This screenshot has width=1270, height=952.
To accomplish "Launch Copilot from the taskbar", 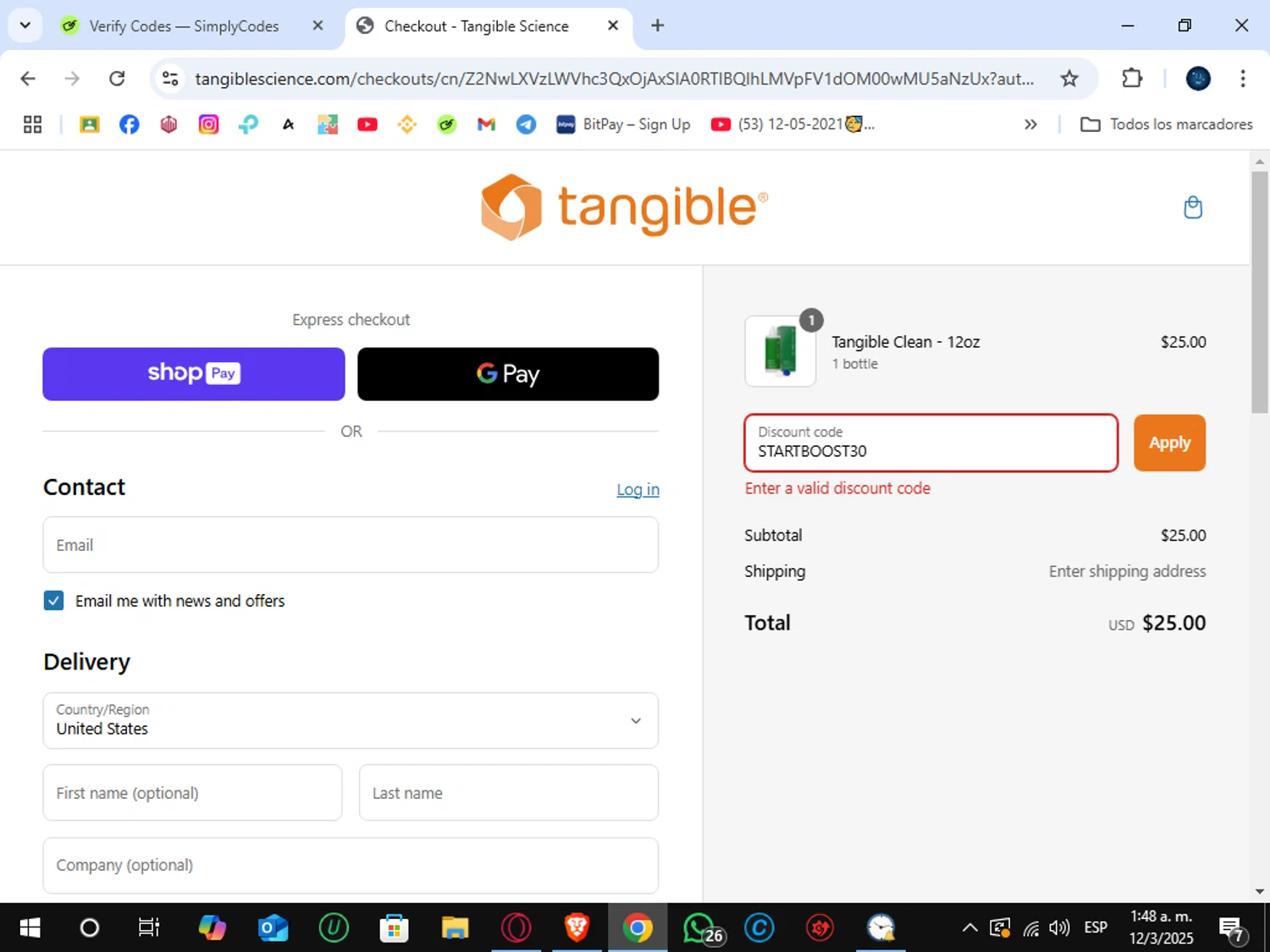I will click(212, 928).
